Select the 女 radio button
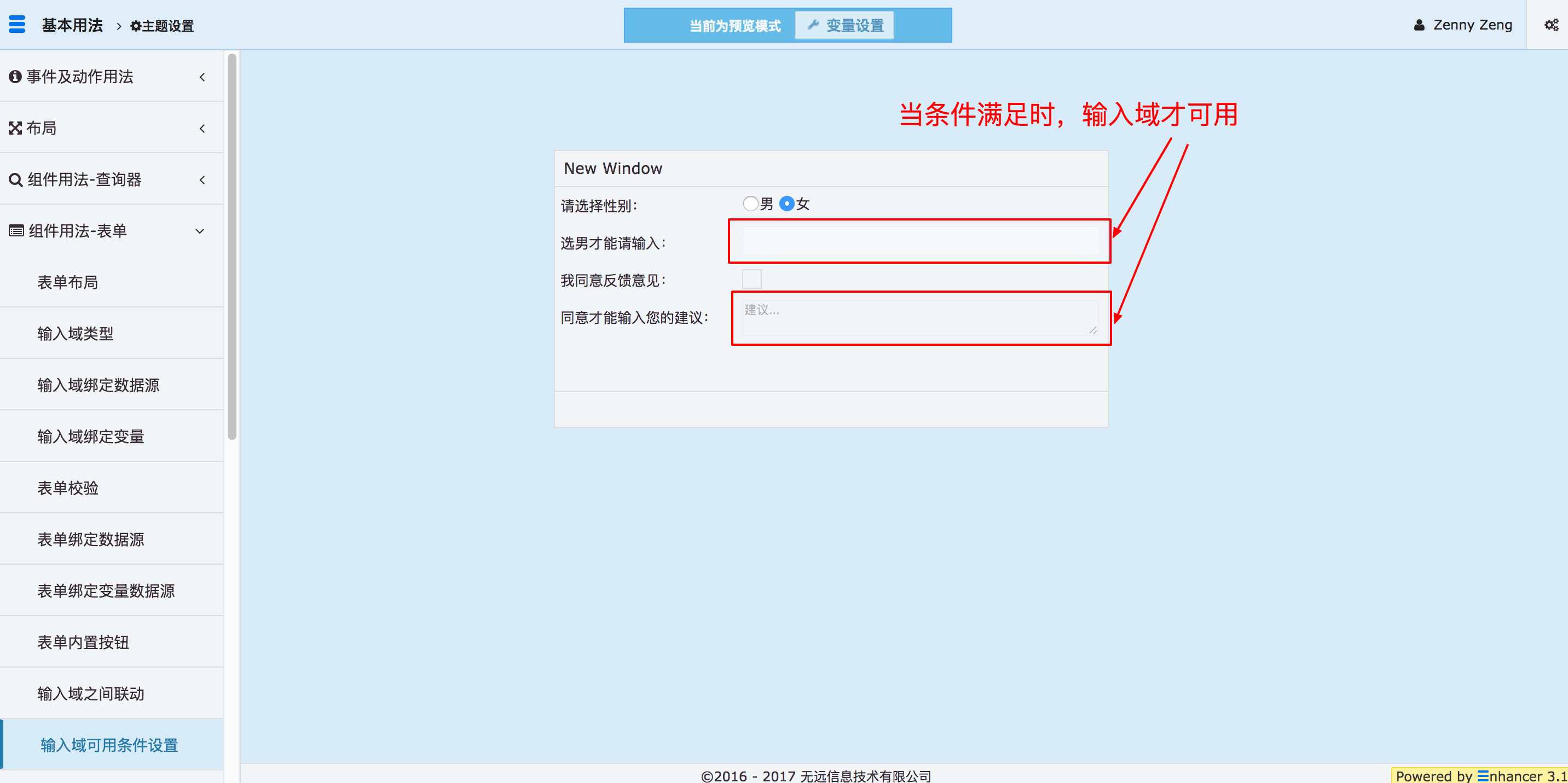The width and height of the screenshot is (1568, 783). [786, 204]
